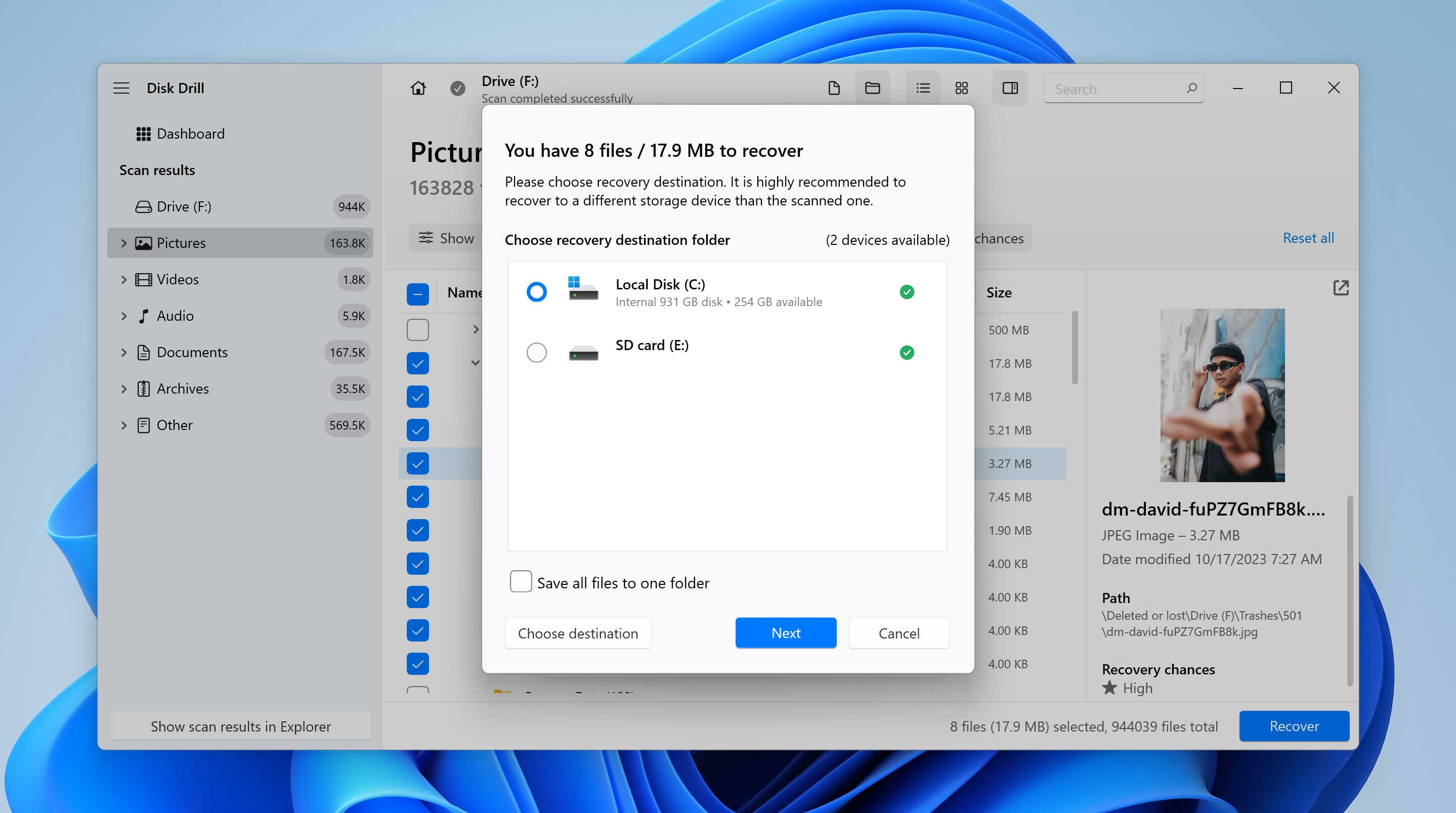Screen dimensions: 1456x813
Task: Click Reset all filters link
Action: [1308, 238]
